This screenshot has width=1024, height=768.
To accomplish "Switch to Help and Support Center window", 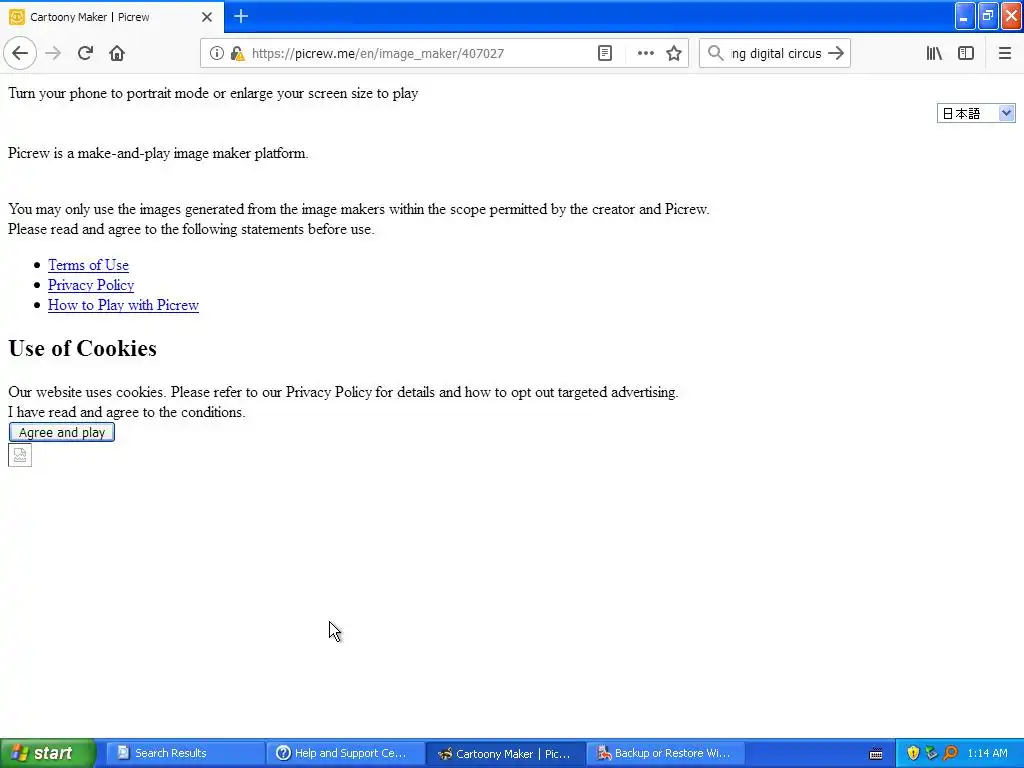I will click(x=345, y=753).
